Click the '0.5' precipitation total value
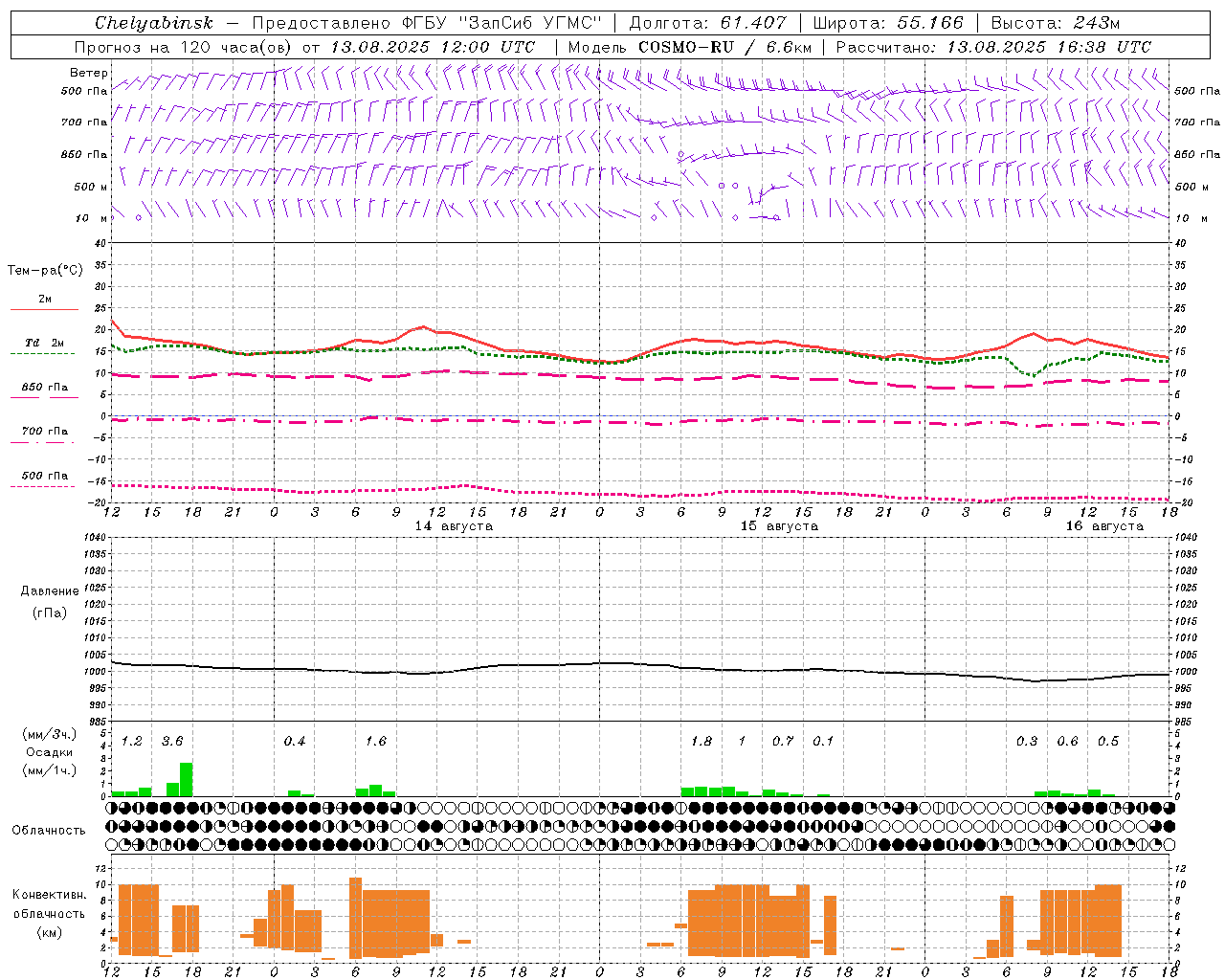This screenshot has width=1225, height=980. pyautogui.click(x=1108, y=741)
